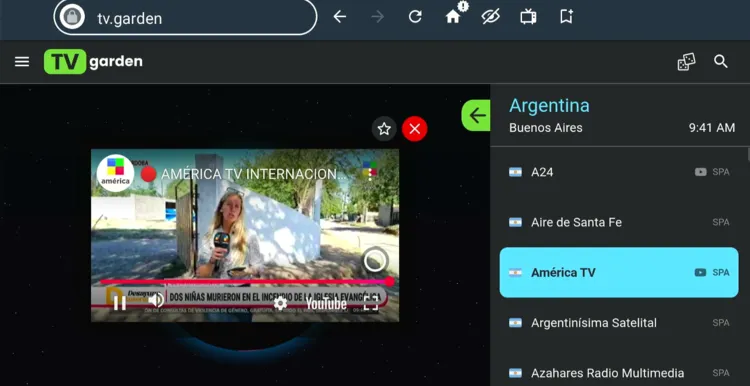
Task: Click the flag beside Aire de Santa Fe
Action: coord(515,222)
